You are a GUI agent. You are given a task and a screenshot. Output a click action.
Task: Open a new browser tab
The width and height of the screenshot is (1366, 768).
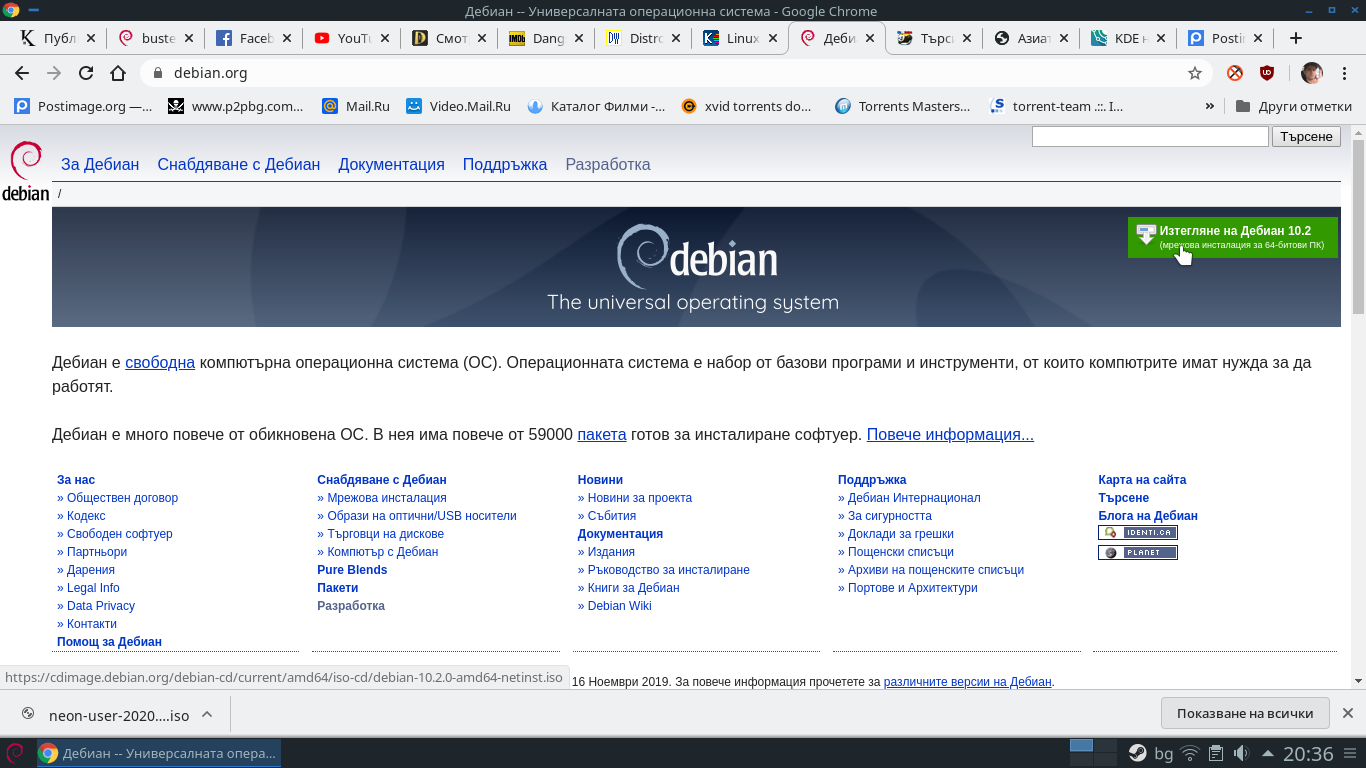[1296, 38]
